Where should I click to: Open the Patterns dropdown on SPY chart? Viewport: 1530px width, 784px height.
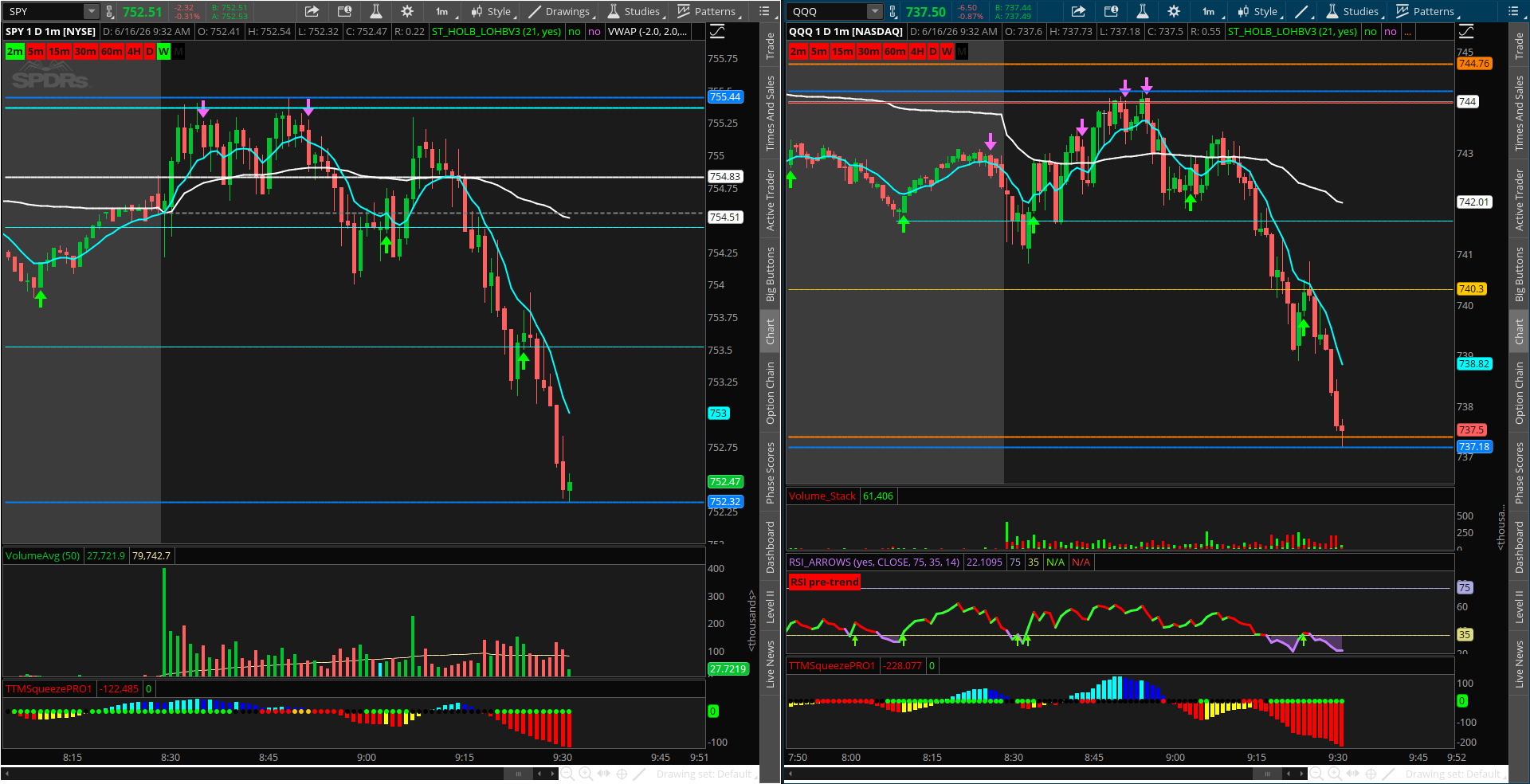(708, 11)
